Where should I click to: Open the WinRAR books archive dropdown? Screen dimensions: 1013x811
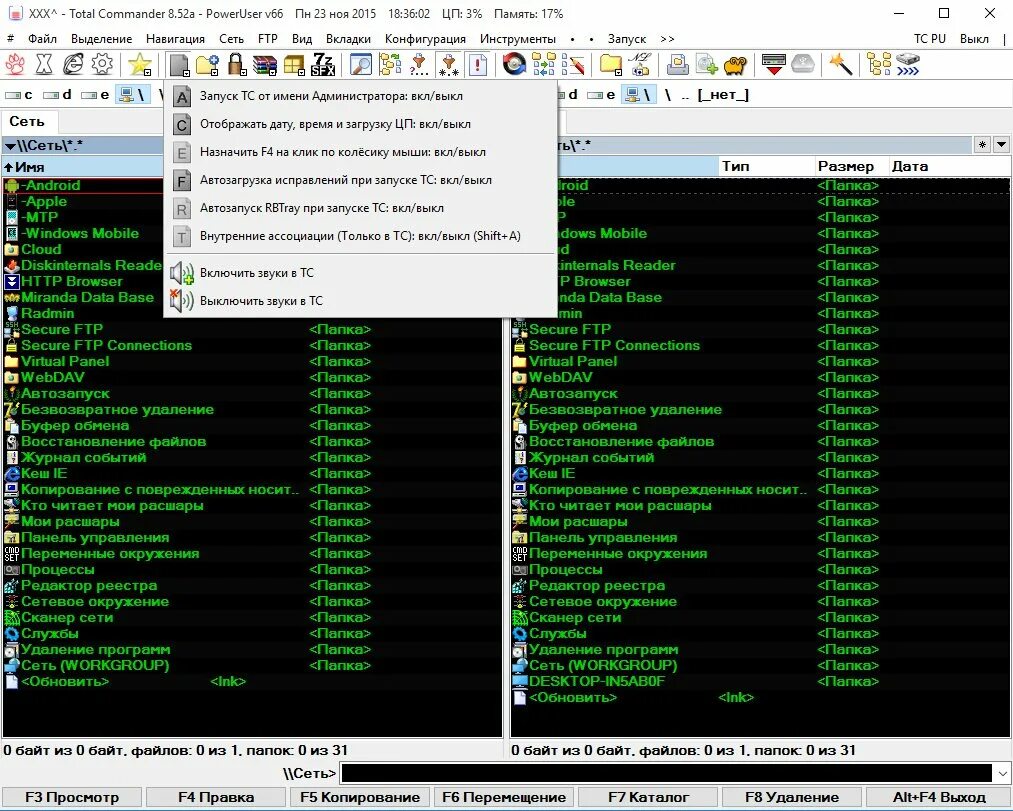265,65
